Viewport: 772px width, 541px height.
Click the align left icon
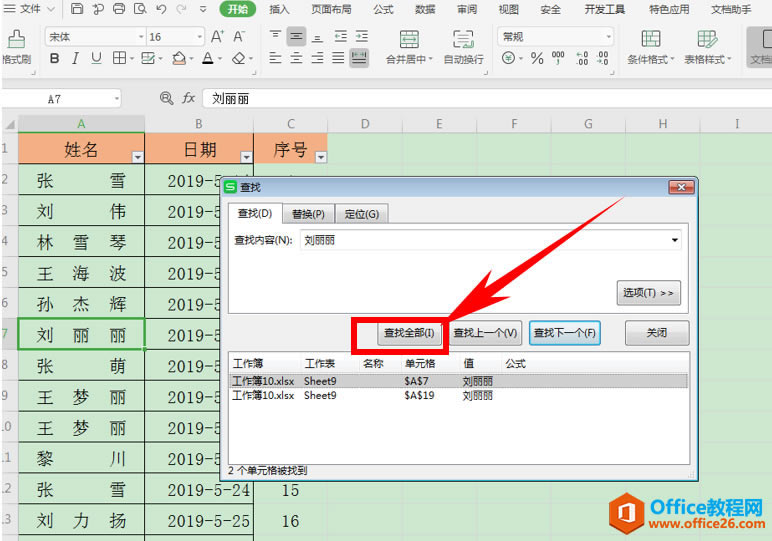[x=275, y=59]
